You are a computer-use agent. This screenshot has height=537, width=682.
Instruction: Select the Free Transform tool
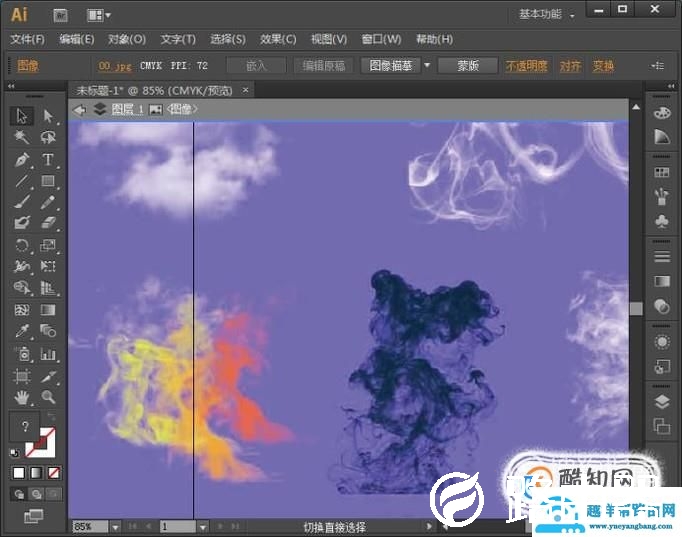[x=48, y=266]
